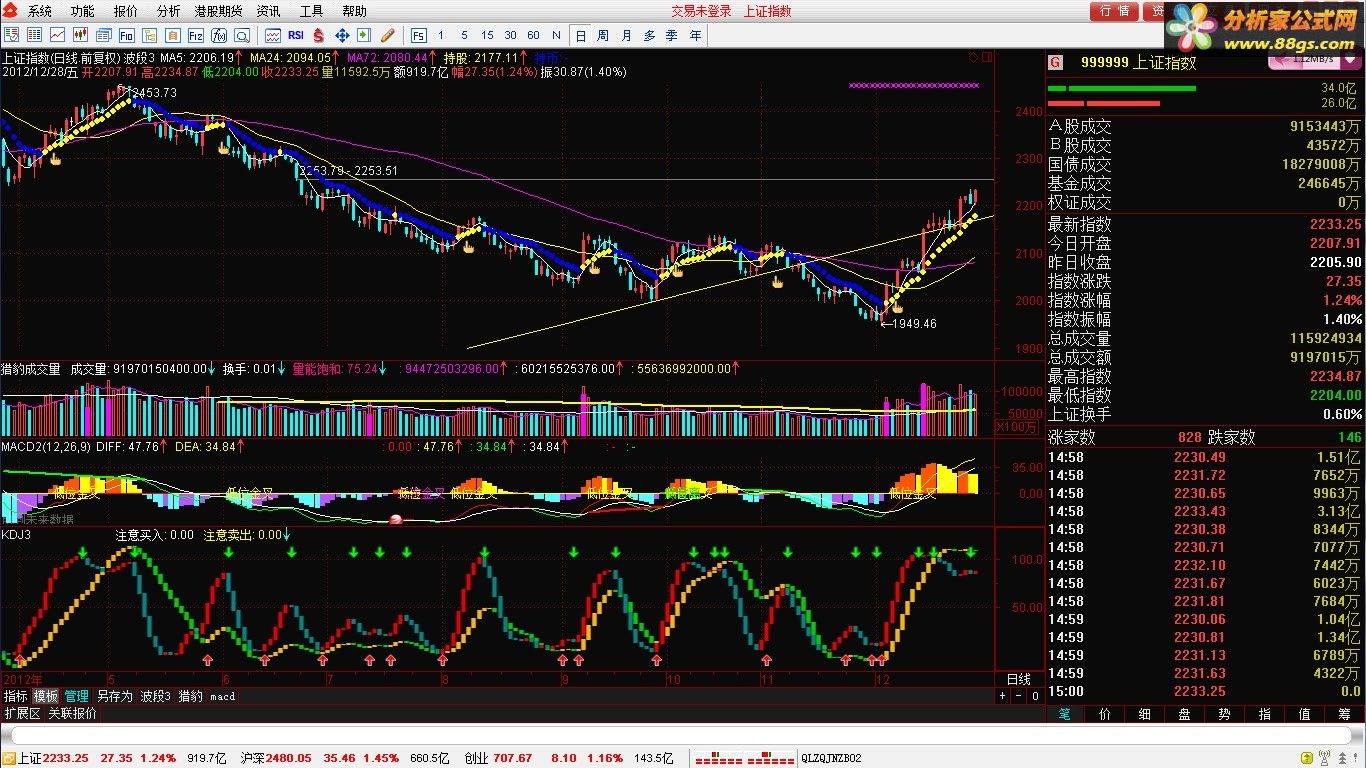Open the 关联报价 panel
This screenshot has width=1366, height=768.
(x=73, y=713)
